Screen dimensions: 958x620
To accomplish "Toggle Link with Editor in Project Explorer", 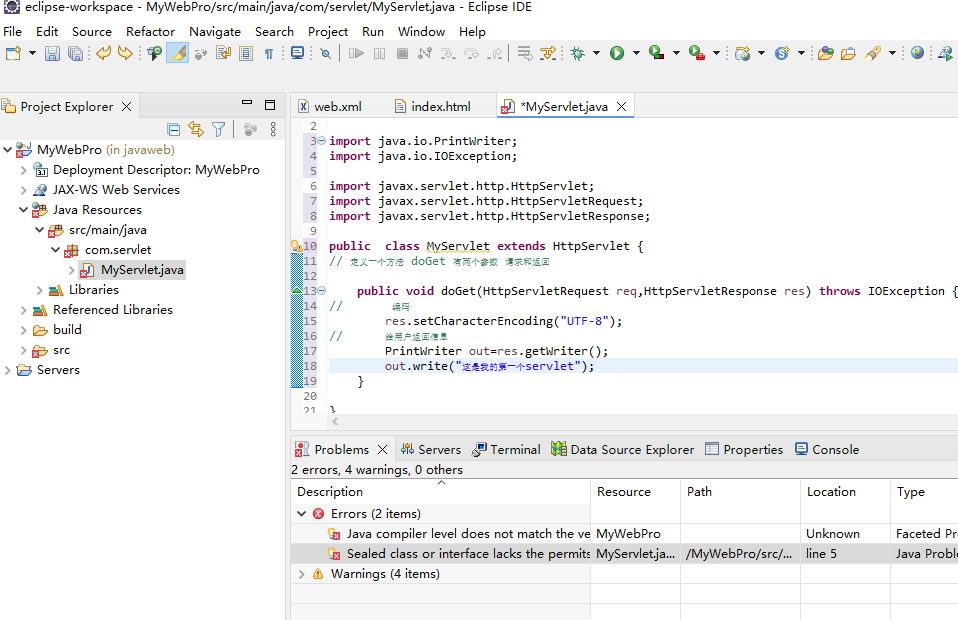I will tap(196, 129).
